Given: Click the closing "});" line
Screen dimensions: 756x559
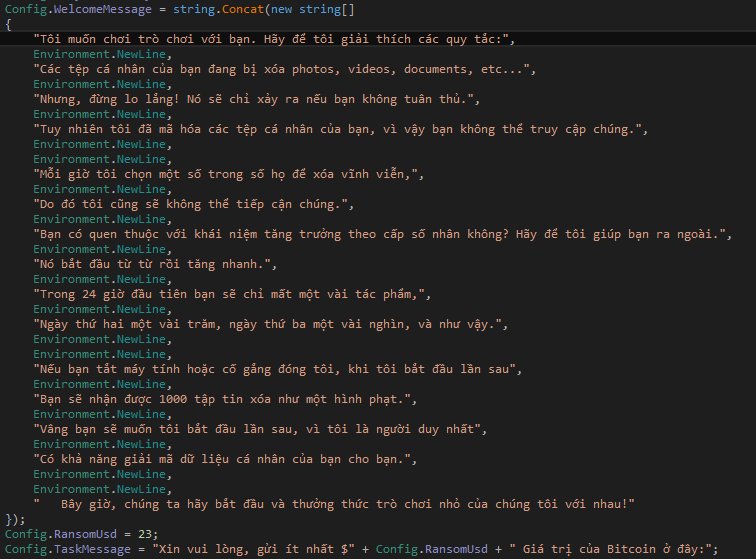Looking at the screenshot, I should (x=15, y=519).
